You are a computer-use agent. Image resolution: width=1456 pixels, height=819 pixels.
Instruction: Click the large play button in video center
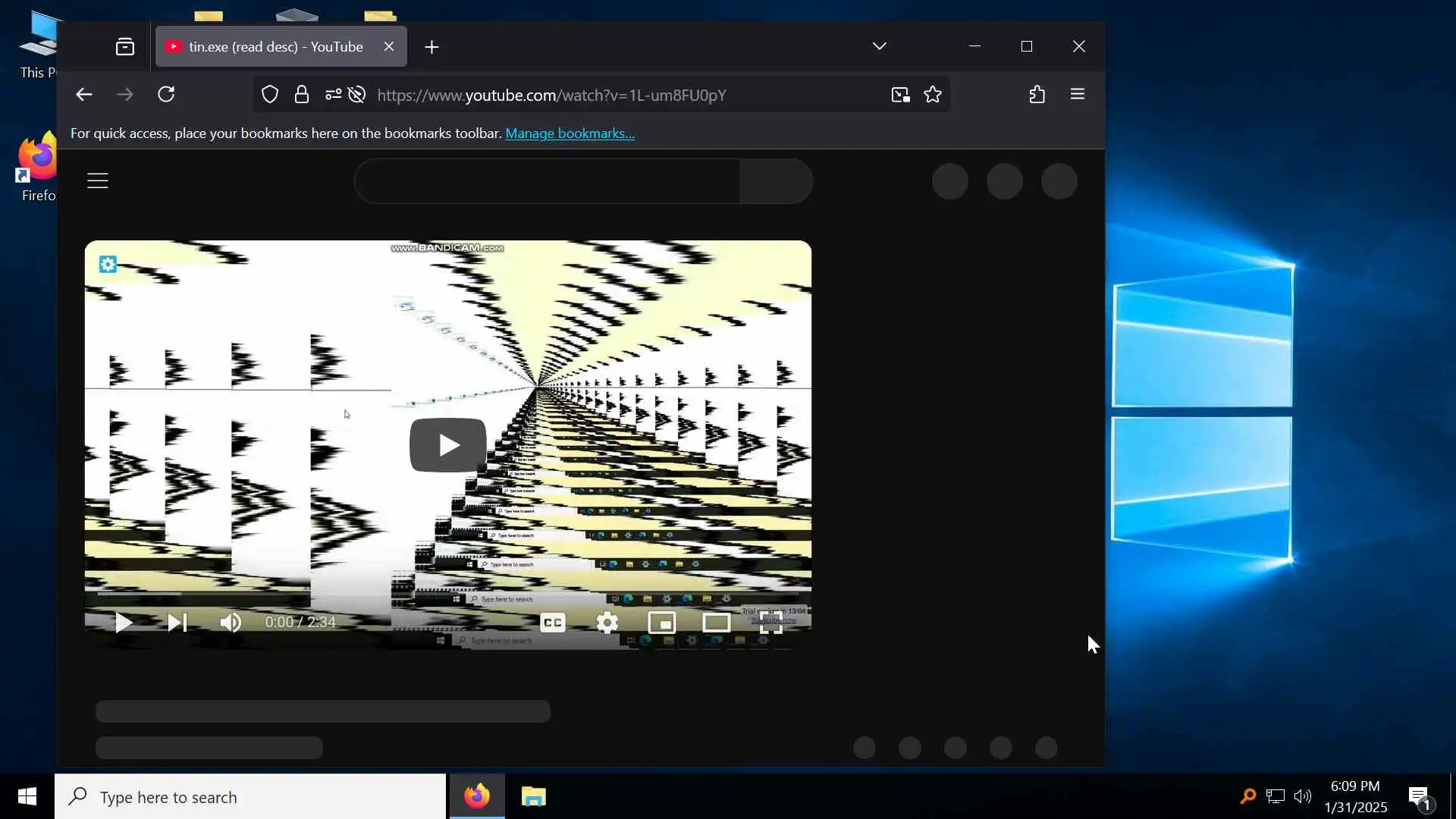[447, 445]
